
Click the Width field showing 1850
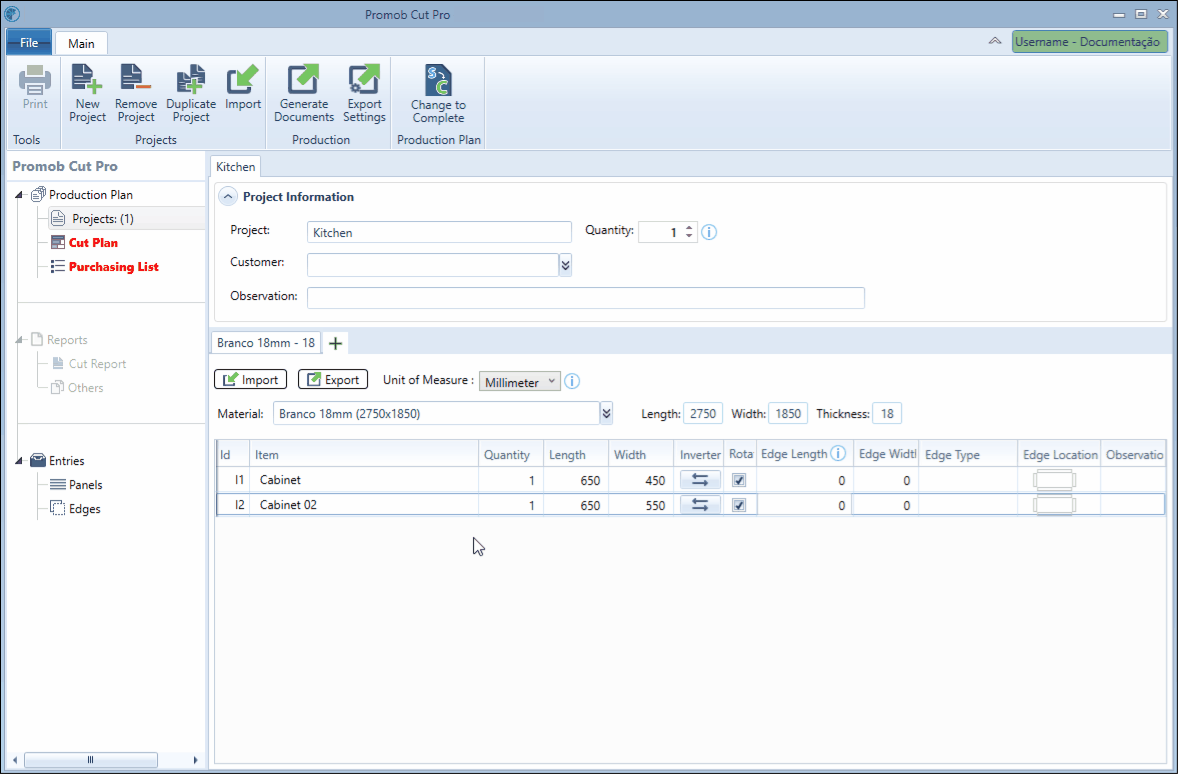click(x=788, y=413)
